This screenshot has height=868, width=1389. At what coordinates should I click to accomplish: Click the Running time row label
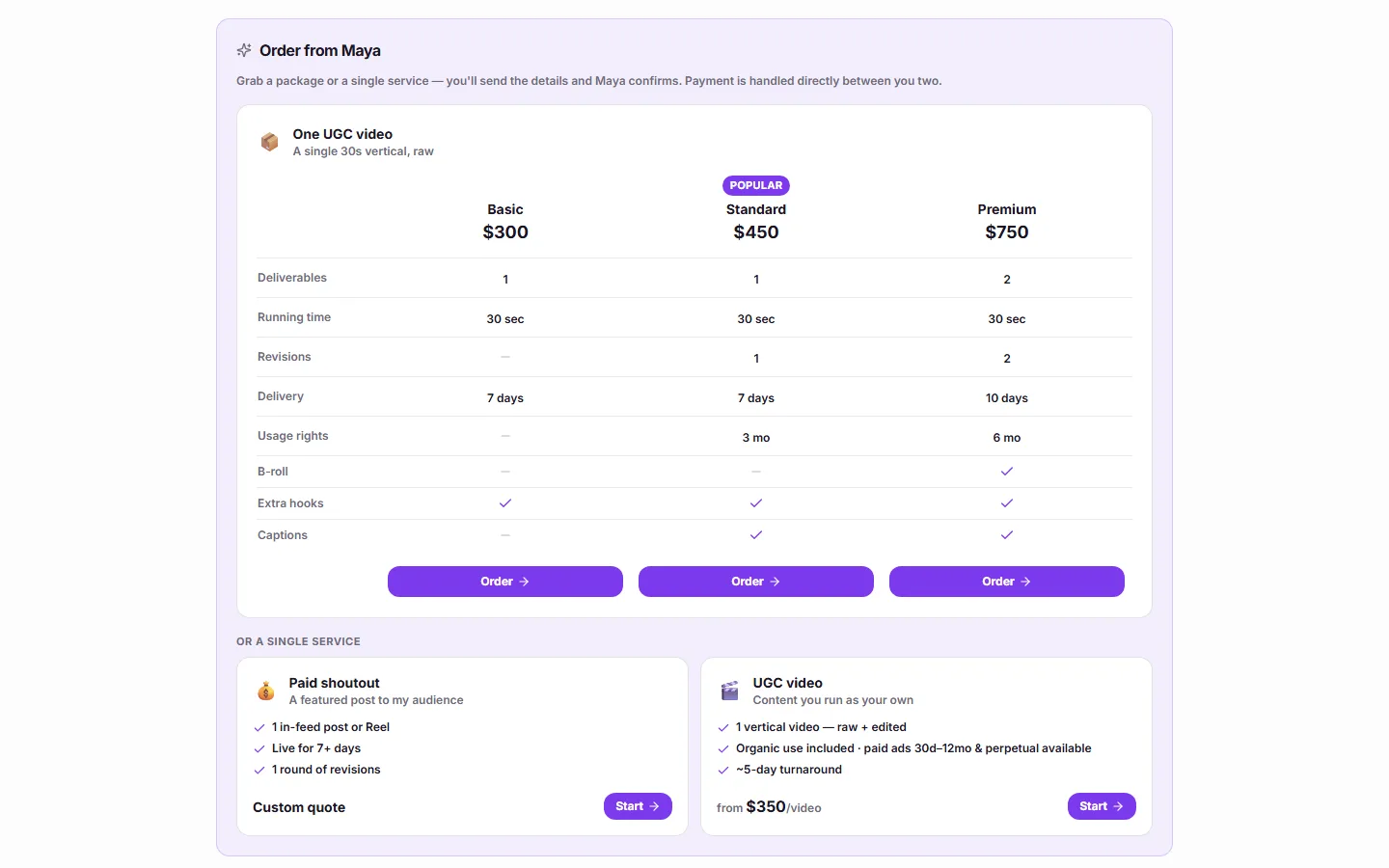coord(294,317)
